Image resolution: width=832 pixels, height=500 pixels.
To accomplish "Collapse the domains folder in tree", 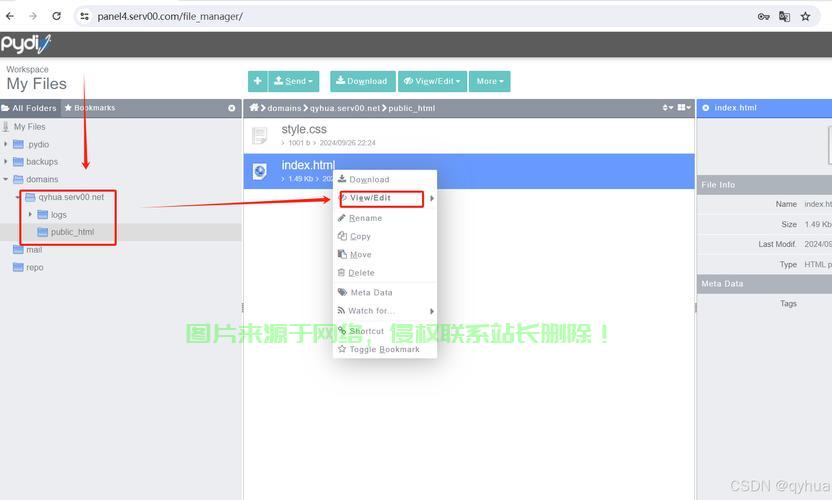I will pos(6,180).
